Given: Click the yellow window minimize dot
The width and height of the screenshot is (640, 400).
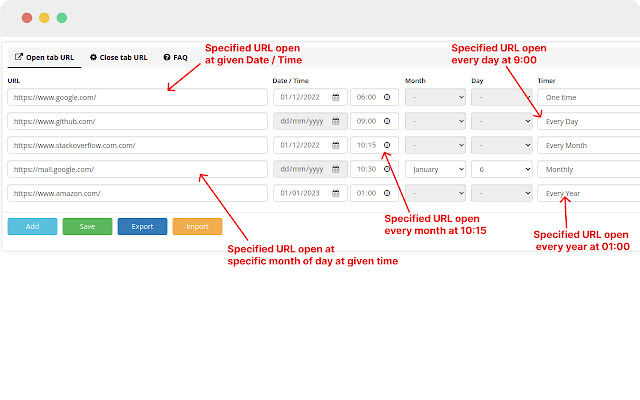Looking at the screenshot, I should (44, 18).
